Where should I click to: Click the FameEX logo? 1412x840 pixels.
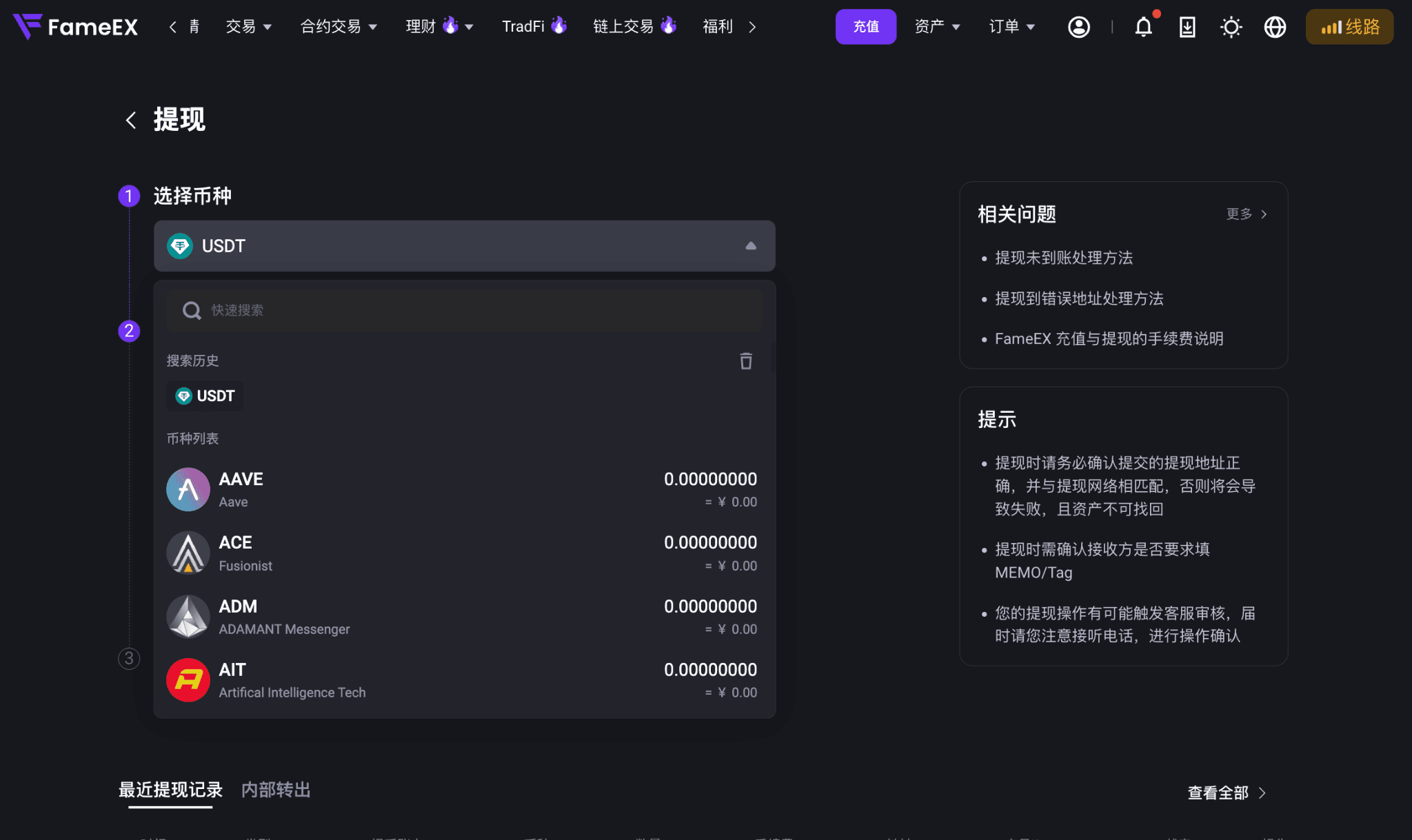click(75, 27)
